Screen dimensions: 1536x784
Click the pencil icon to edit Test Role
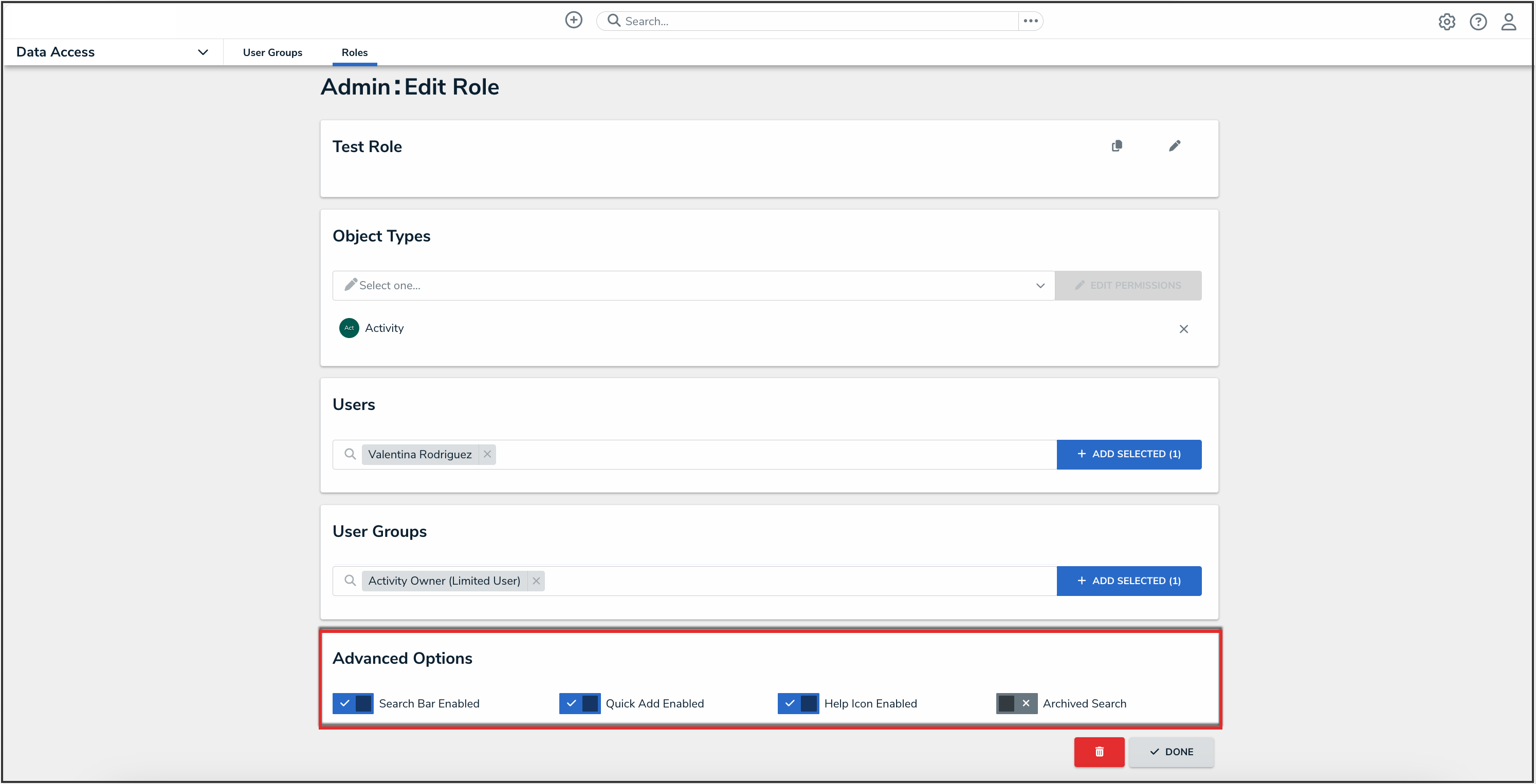click(1174, 146)
